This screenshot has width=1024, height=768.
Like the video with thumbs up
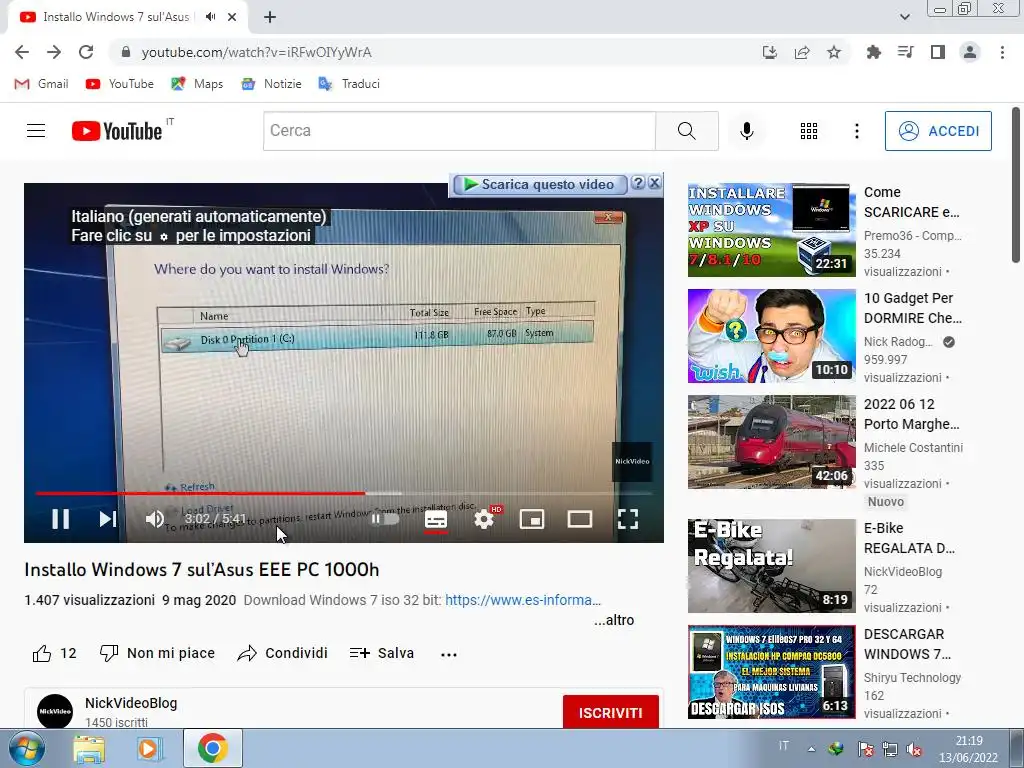54,653
